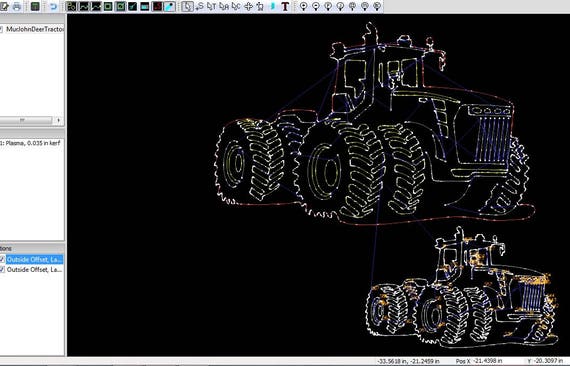
Task: Toggle the MucJohnDeerTractor part checkbox
Action: (1, 29)
